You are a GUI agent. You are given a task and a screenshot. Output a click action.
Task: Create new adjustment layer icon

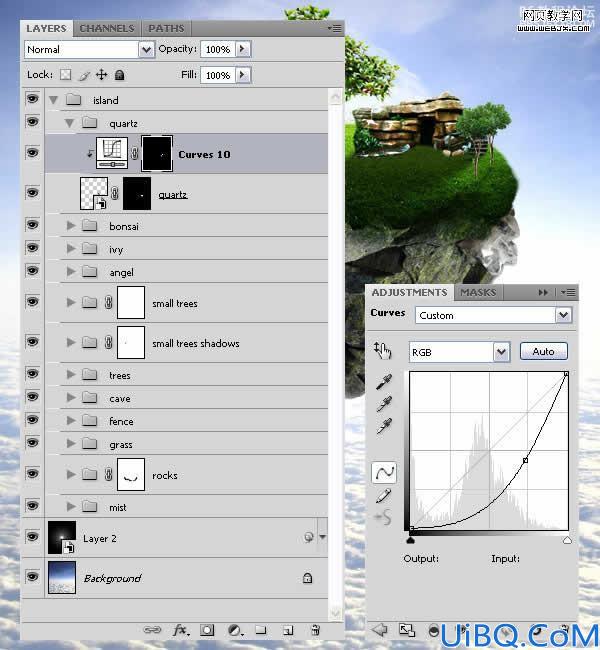235,631
